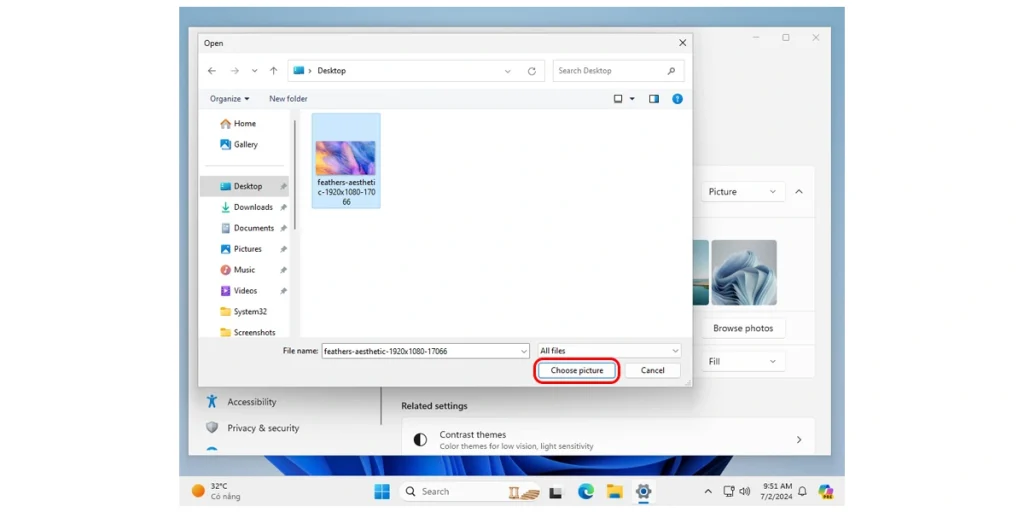1024x512 pixels.
Task: Click the blue help icon
Action: pos(677,99)
